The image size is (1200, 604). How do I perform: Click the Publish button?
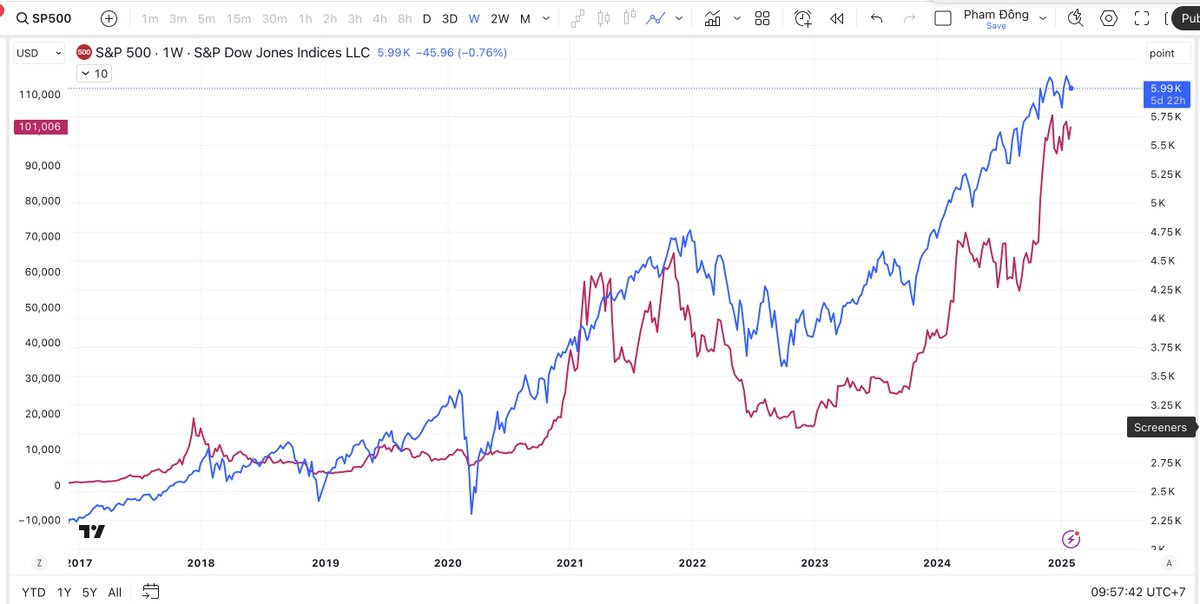coord(1185,18)
